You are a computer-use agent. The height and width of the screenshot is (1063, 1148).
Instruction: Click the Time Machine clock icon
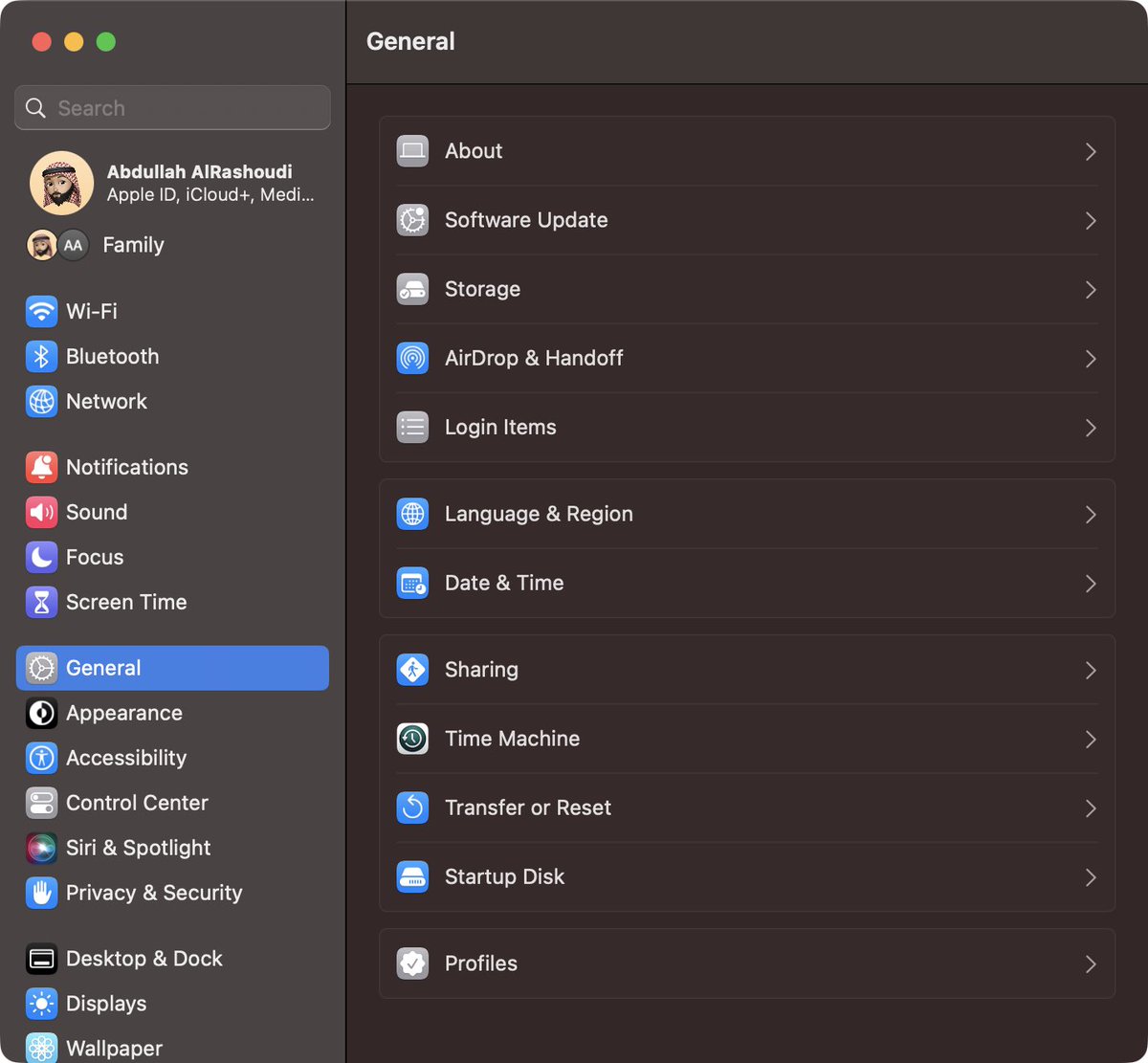tap(412, 739)
